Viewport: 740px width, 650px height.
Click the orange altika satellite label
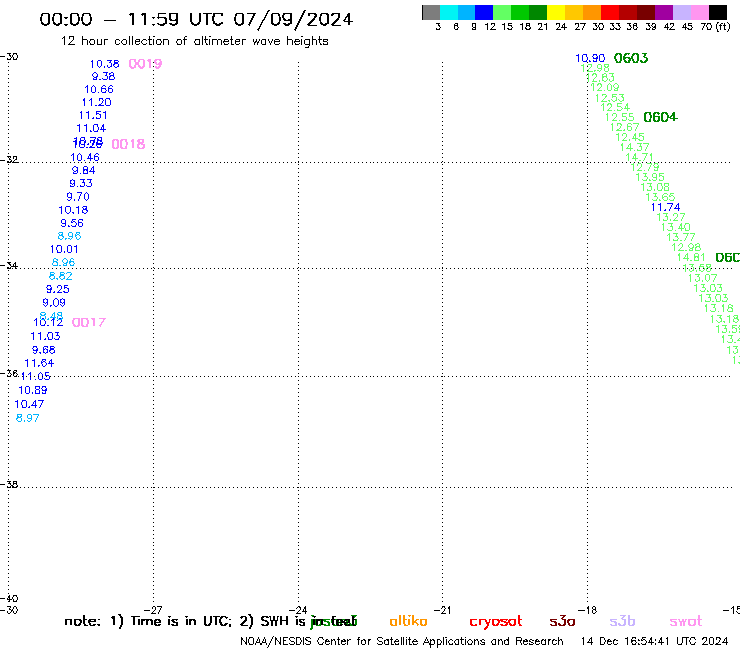(x=408, y=621)
